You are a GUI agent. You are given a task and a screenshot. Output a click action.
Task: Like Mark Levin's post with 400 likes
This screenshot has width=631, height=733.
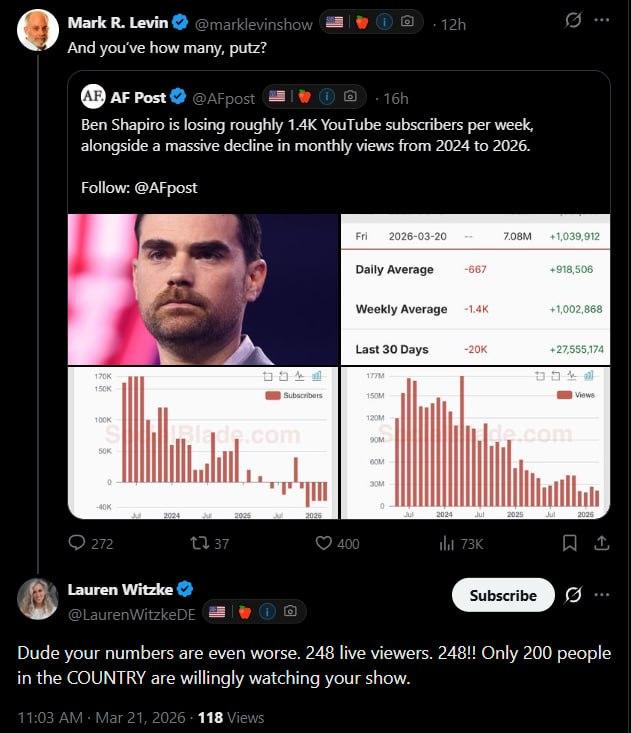pos(323,543)
